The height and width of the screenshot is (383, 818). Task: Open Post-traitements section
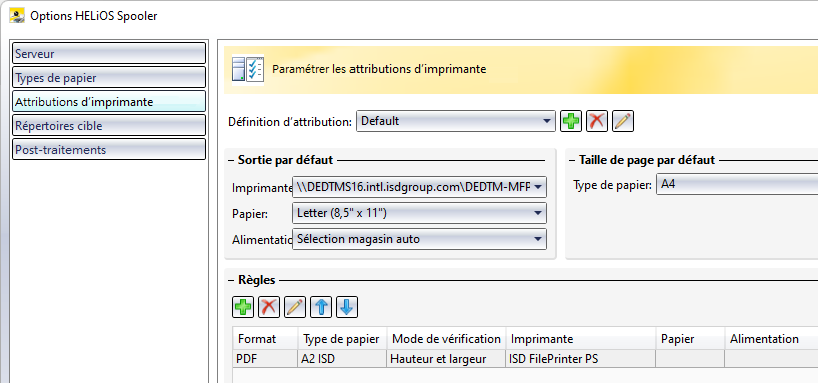click(x=109, y=150)
